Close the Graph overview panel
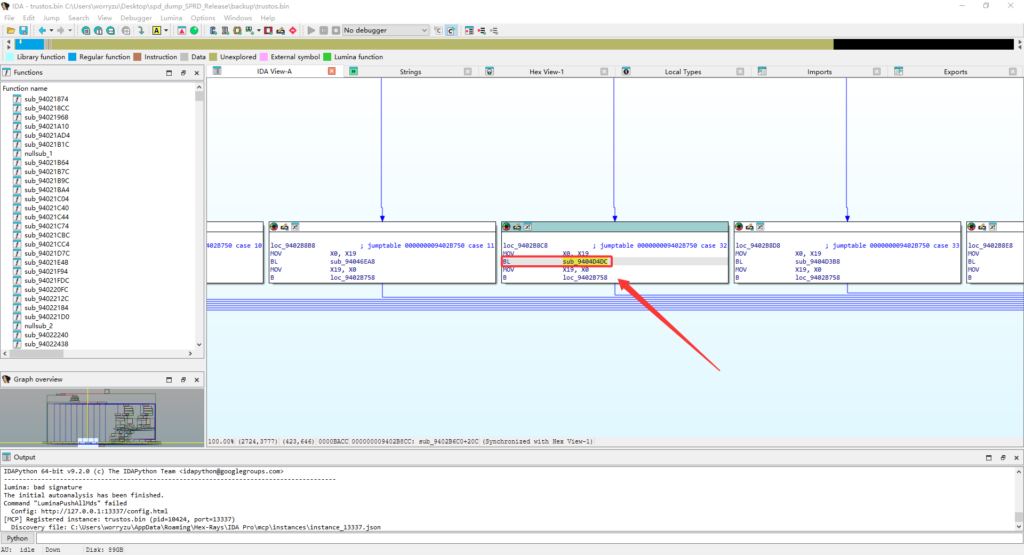The image size is (1024, 555). 197,379
